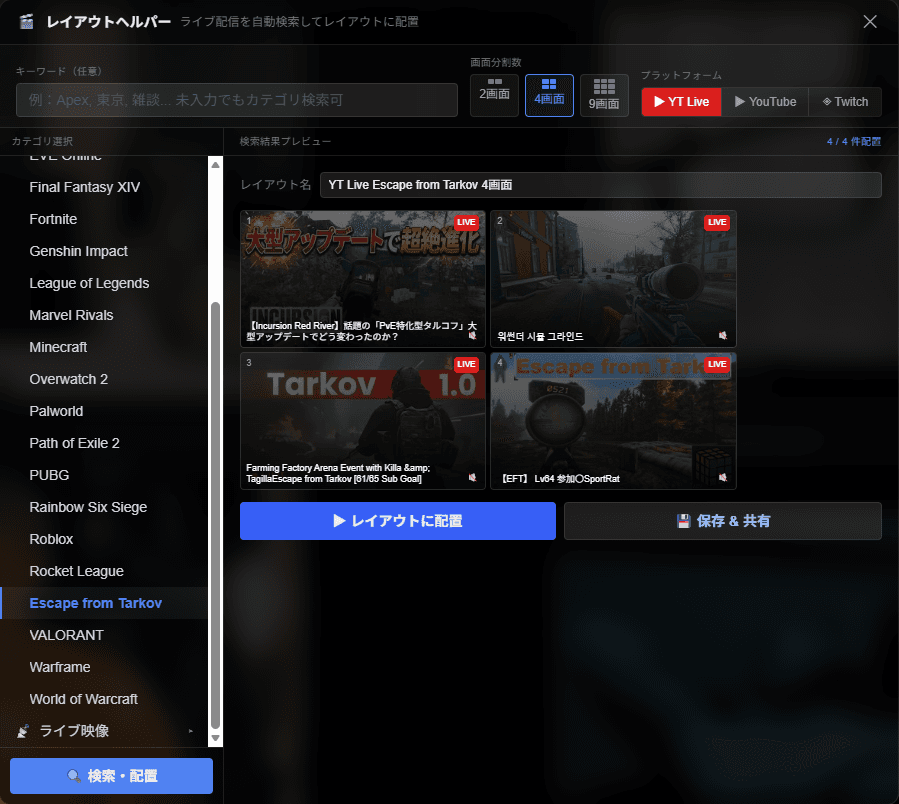Click LIVE badge on the Tarkov 1.0 stream
The image size is (899, 804).
[466, 364]
